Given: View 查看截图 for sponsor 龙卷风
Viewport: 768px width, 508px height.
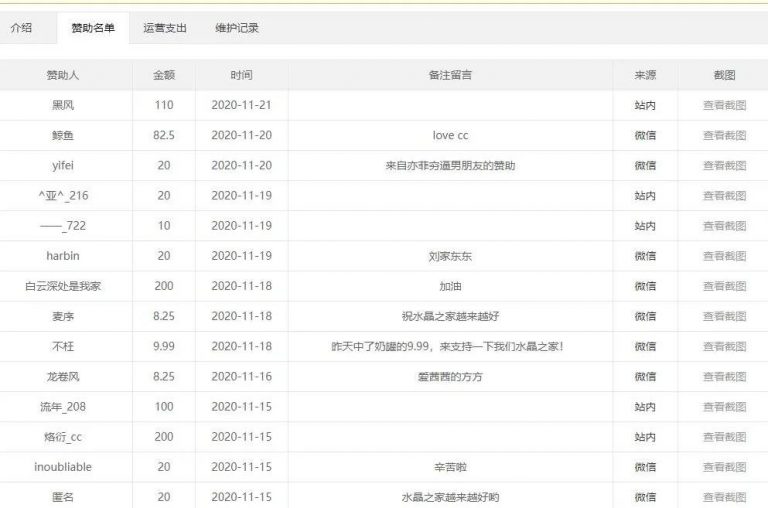Looking at the screenshot, I should tap(724, 376).
